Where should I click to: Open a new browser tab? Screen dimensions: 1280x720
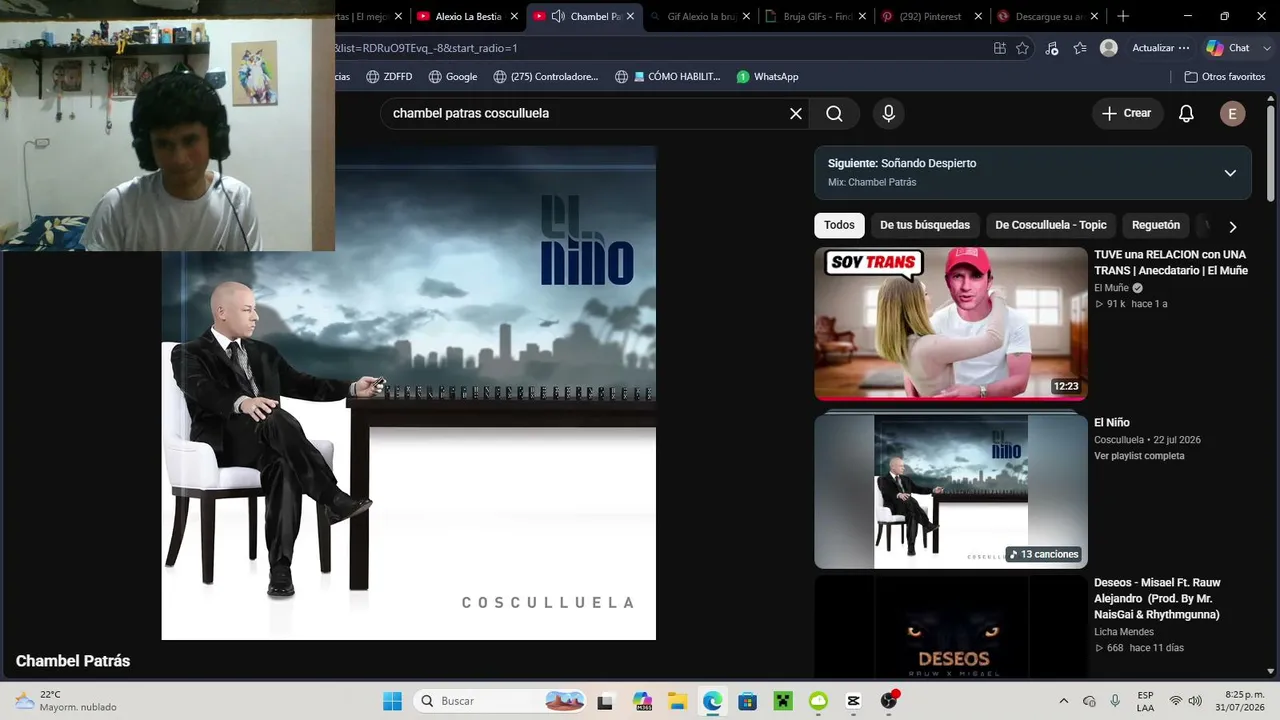[x=1123, y=16]
